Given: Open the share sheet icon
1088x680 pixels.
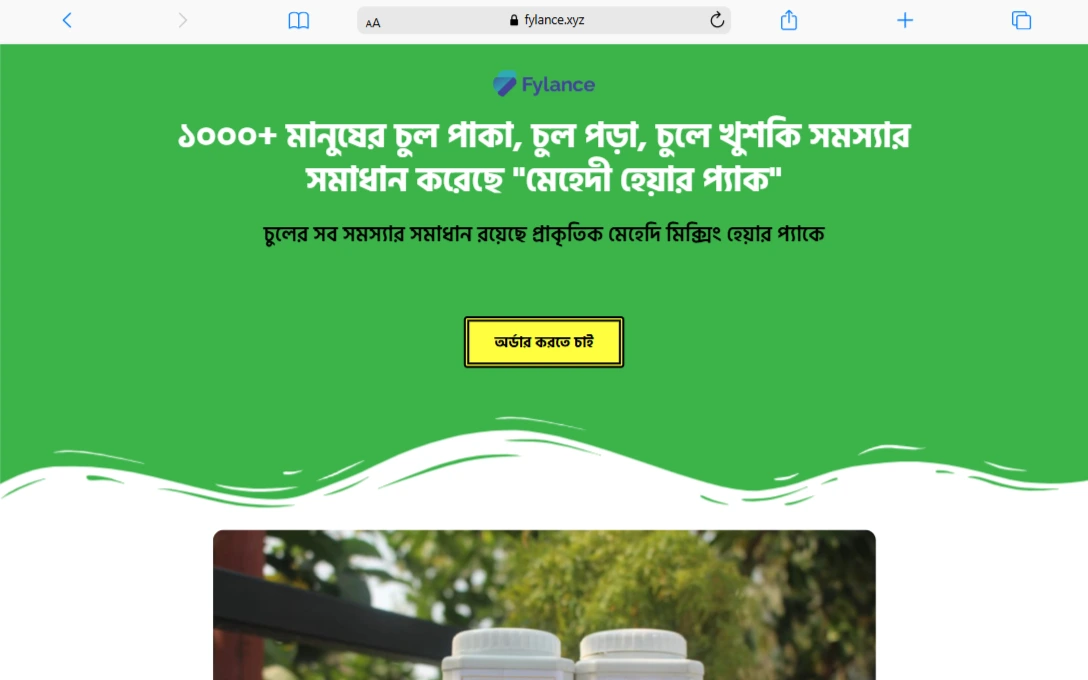Looking at the screenshot, I should (x=788, y=20).
